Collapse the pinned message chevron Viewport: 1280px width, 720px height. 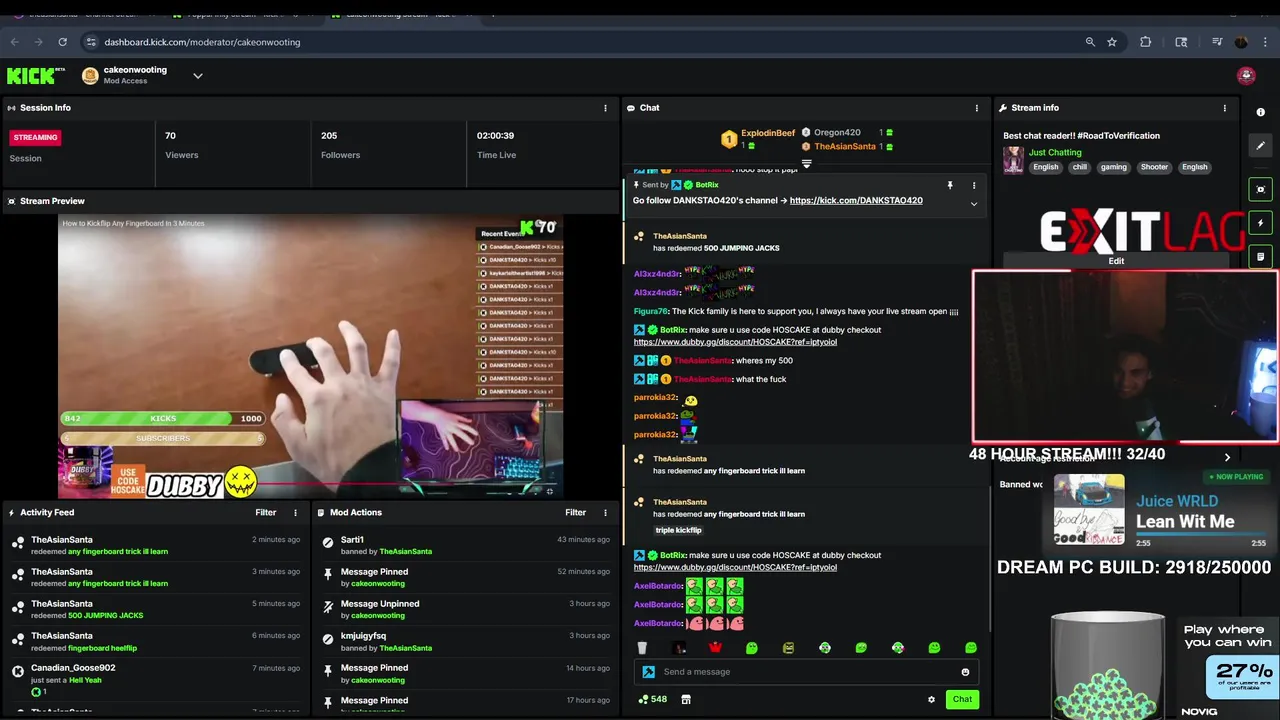tap(974, 204)
